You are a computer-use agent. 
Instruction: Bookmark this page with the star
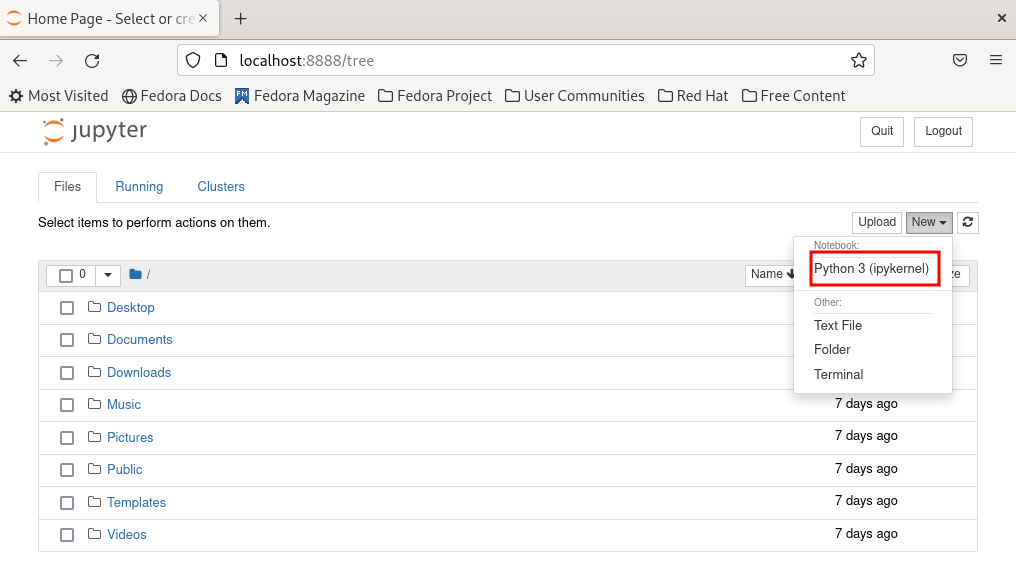[x=858, y=61]
